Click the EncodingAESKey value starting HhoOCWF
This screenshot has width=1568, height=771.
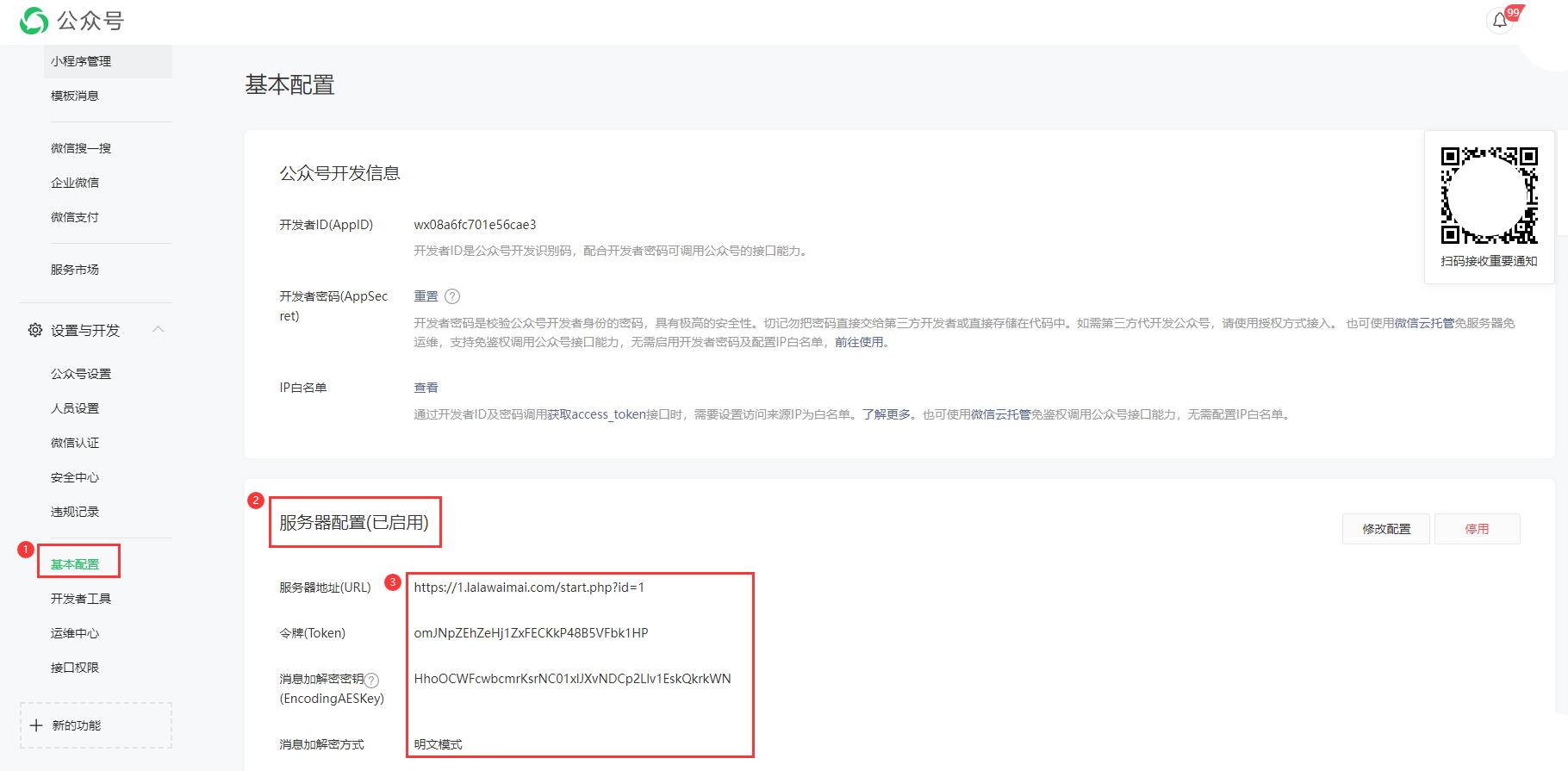click(572, 679)
